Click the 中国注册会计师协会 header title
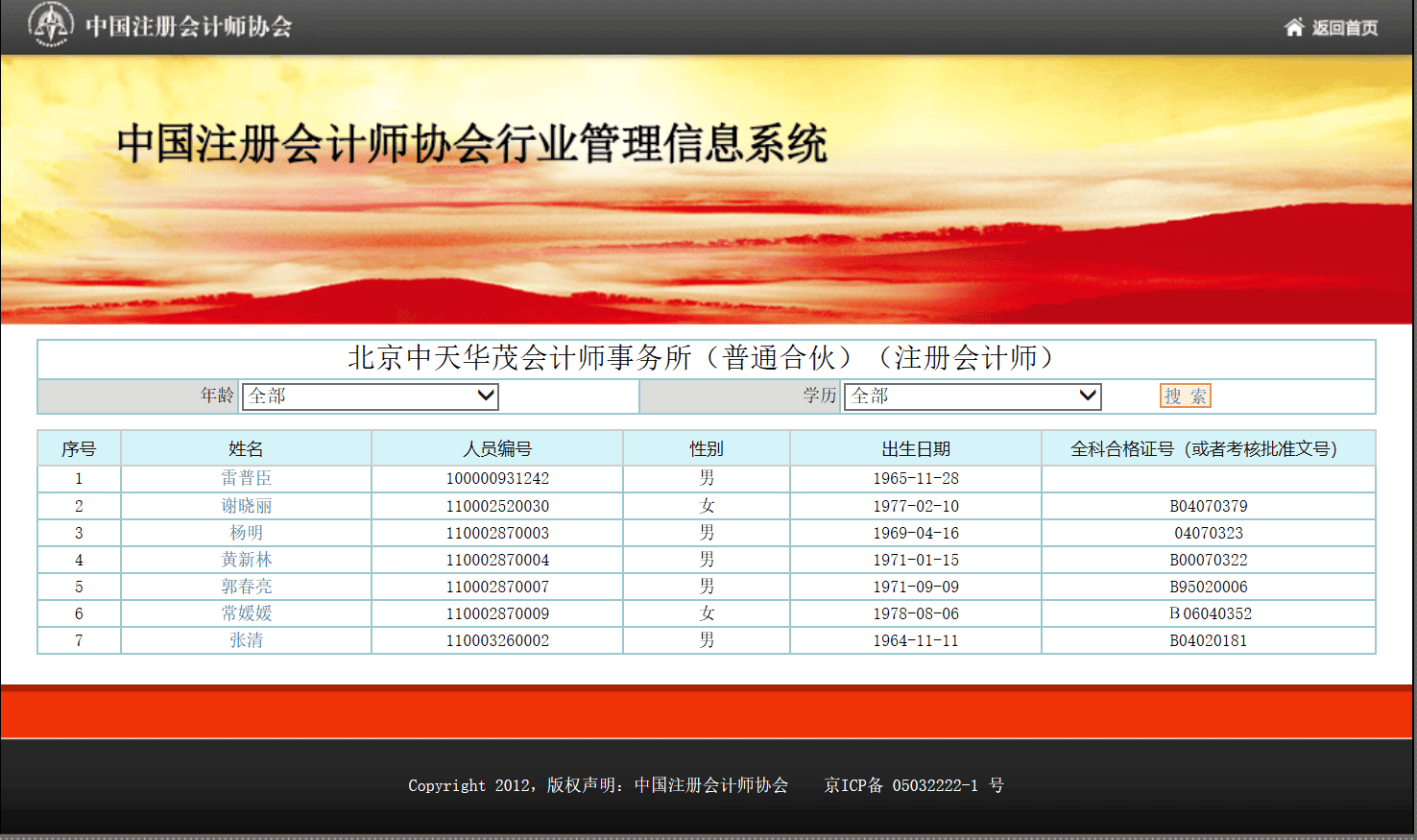The width and height of the screenshot is (1417, 840). point(188,26)
